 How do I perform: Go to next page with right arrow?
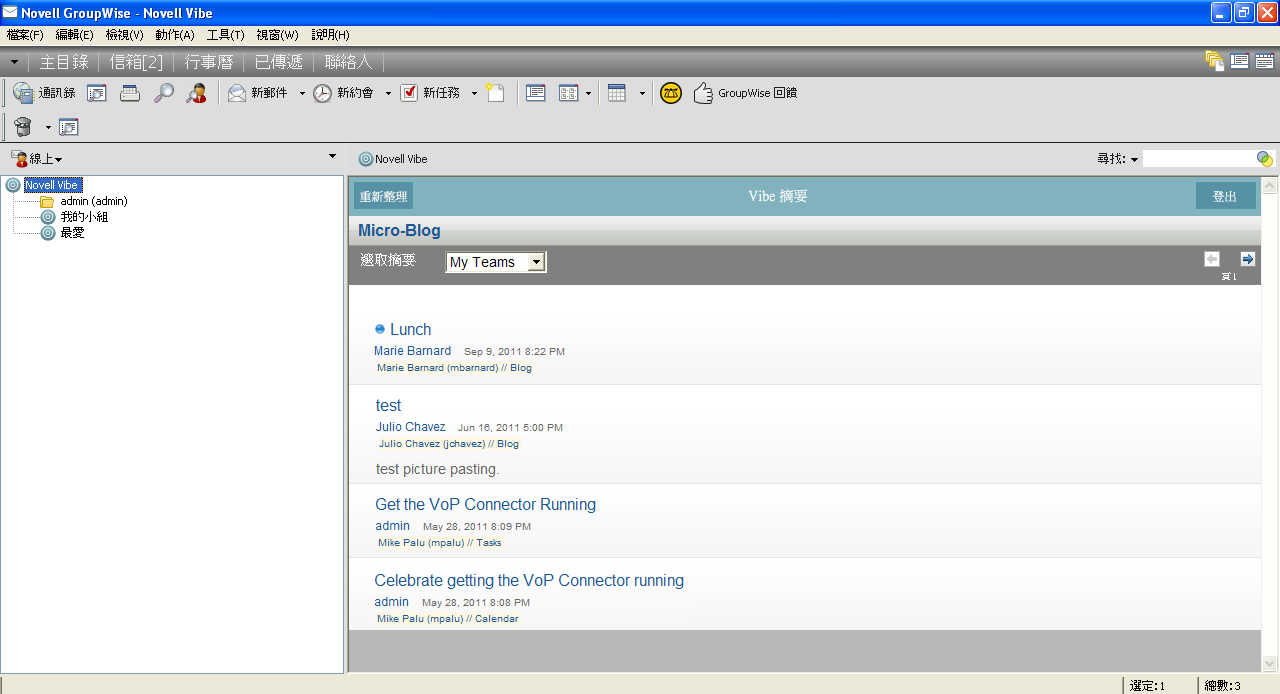(x=1248, y=259)
